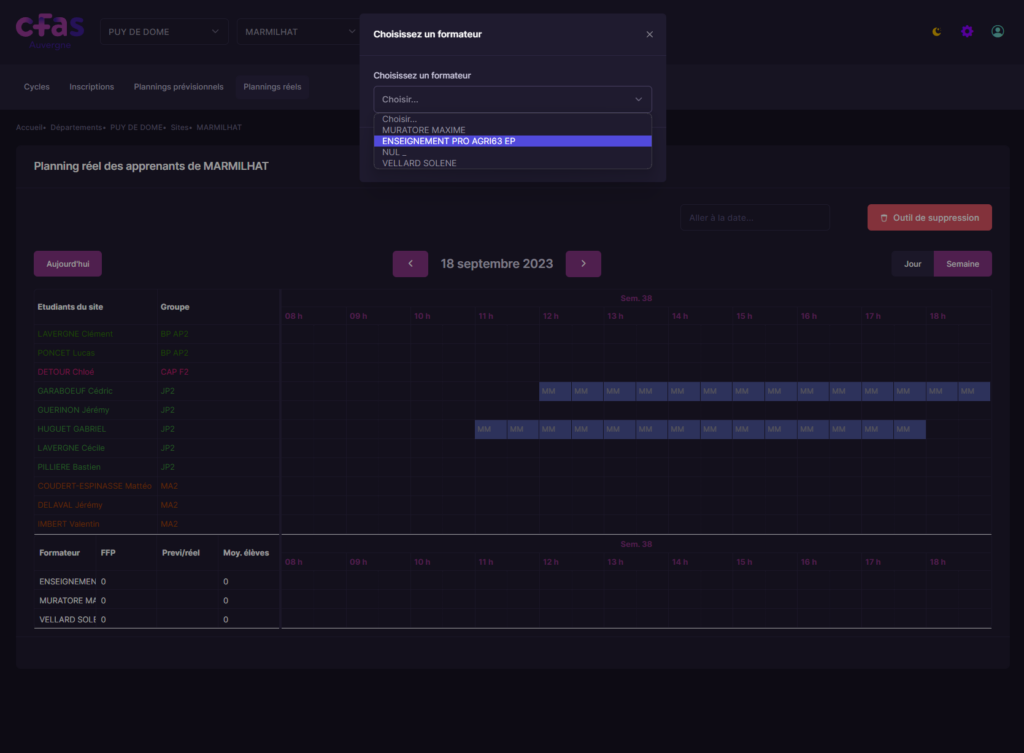1024x753 pixels.
Task: Click the Outil de suppression button
Action: (x=929, y=217)
